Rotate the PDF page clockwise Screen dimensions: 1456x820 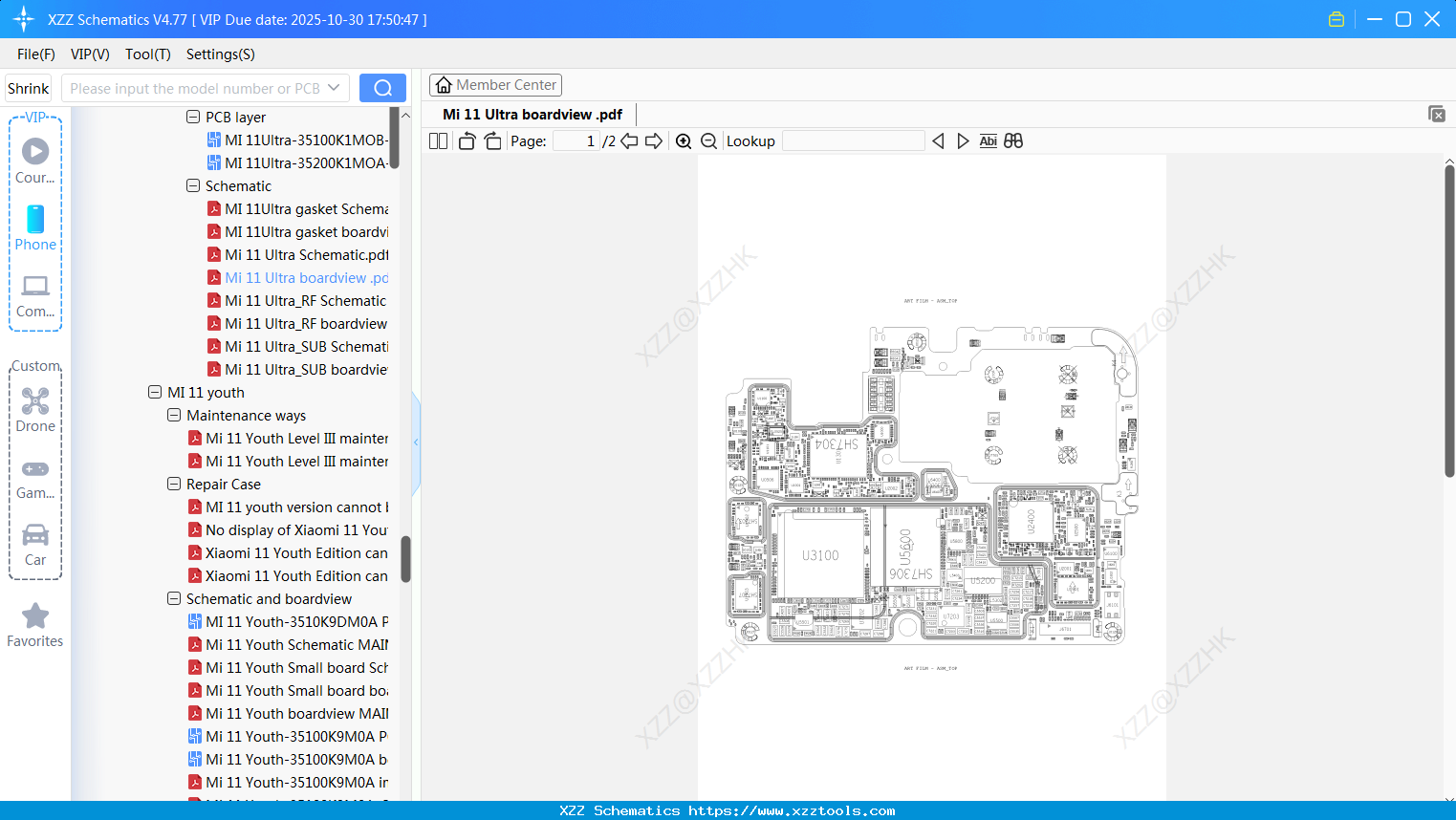(x=491, y=140)
